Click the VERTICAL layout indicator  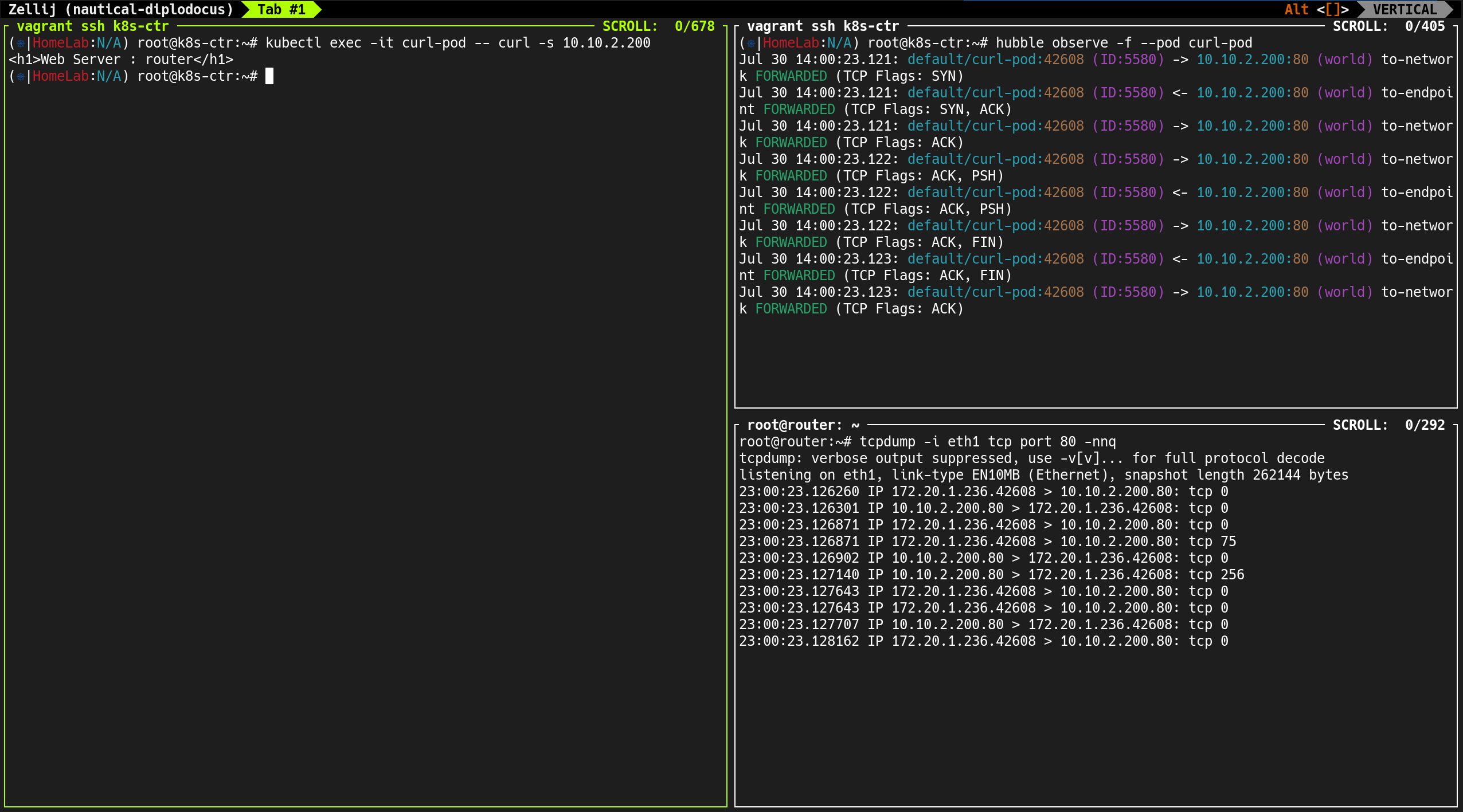(x=1404, y=9)
